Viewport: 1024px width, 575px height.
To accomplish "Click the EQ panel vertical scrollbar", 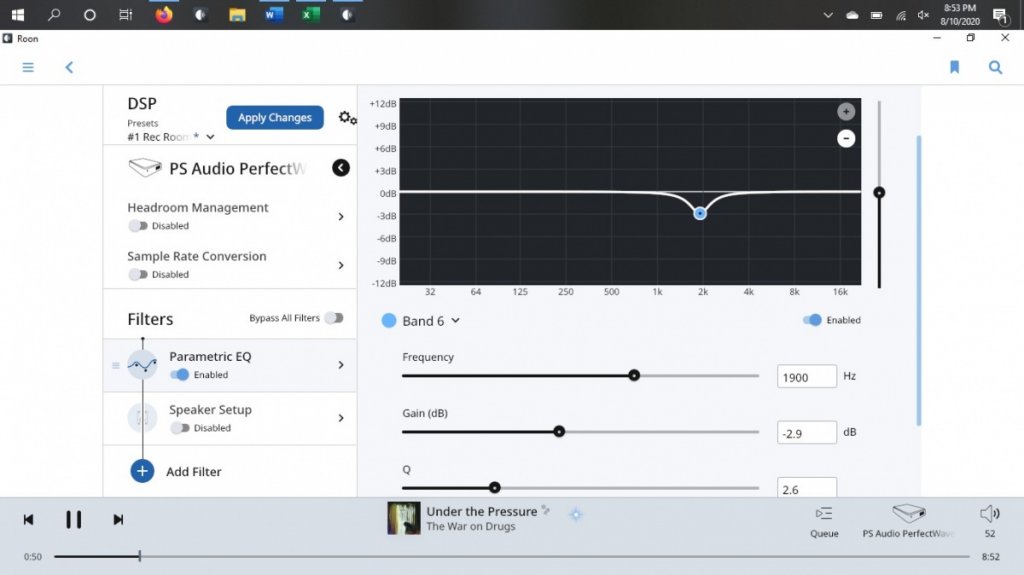I will (x=919, y=281).
